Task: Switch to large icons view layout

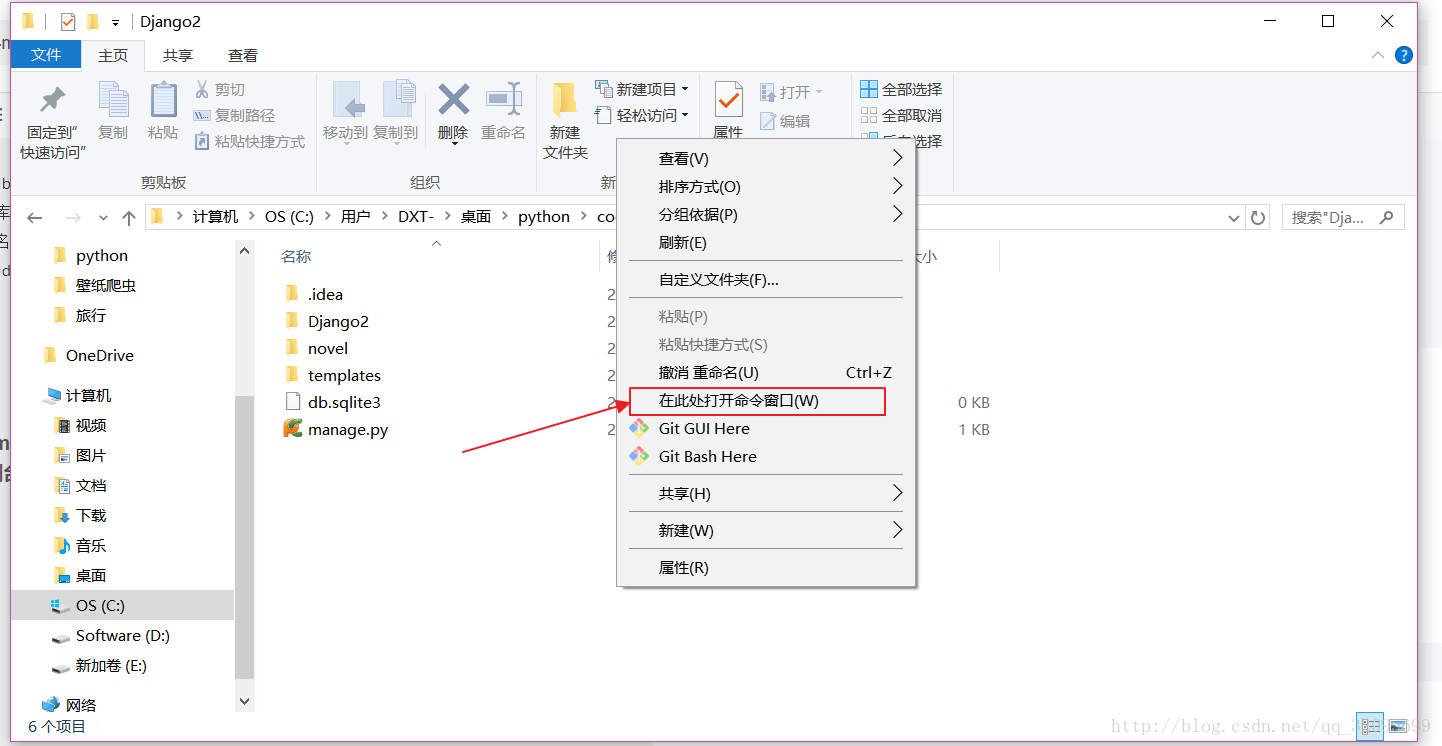Action: tap(1398, 725)
